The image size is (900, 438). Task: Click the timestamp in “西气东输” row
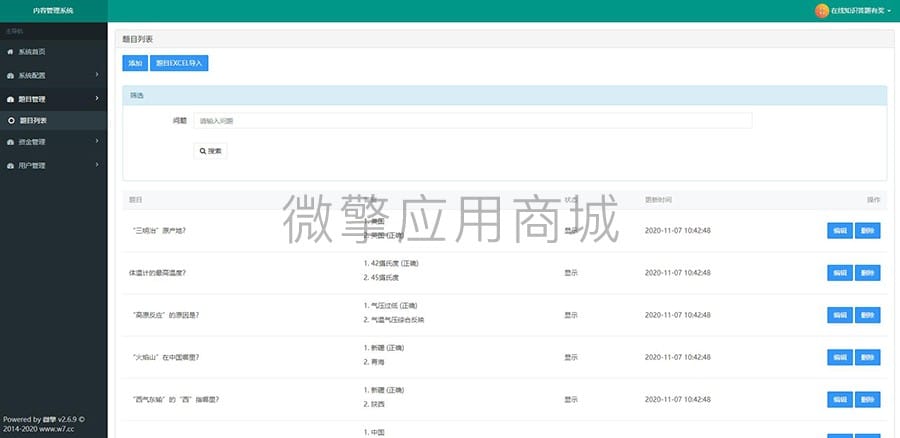678,400
